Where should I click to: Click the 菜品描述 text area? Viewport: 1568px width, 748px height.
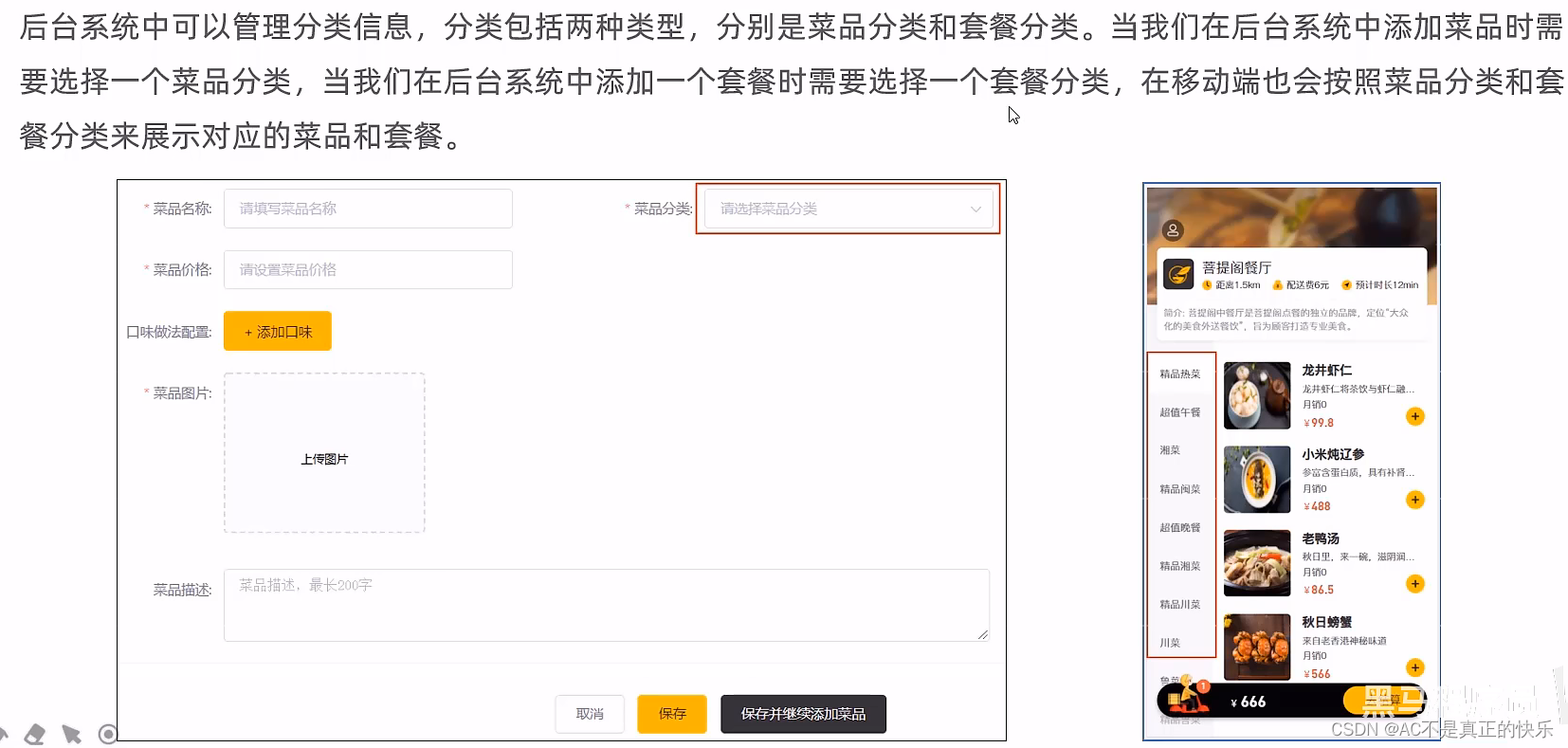pos(607,605)
